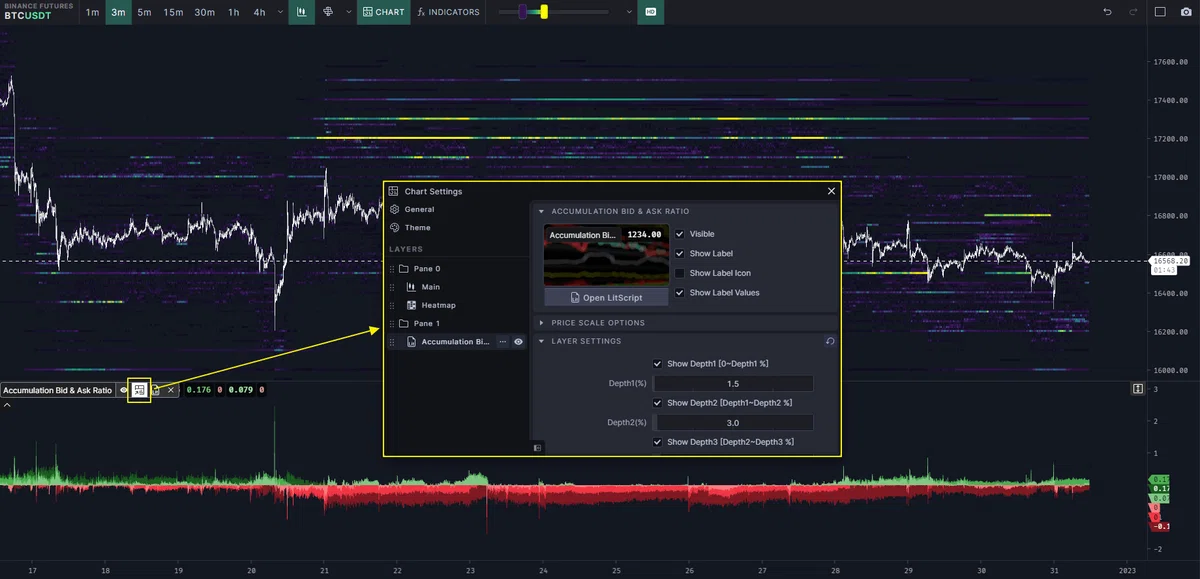Click the Depth2(%) input field

click(733, 423)
